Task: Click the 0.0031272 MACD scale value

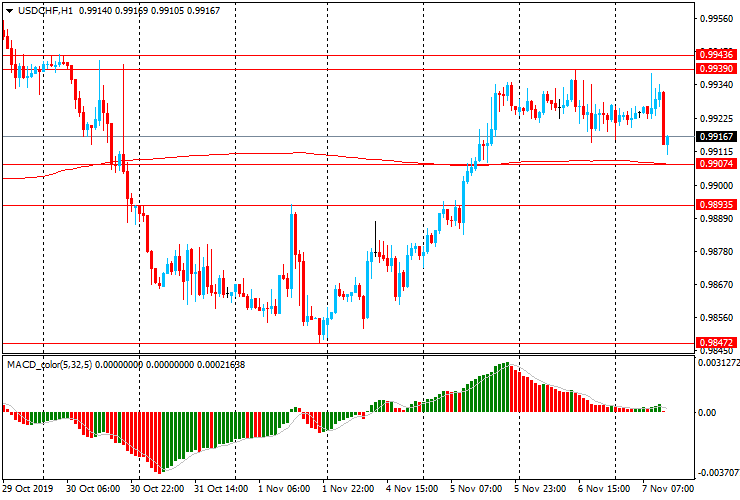Action: 718,363
